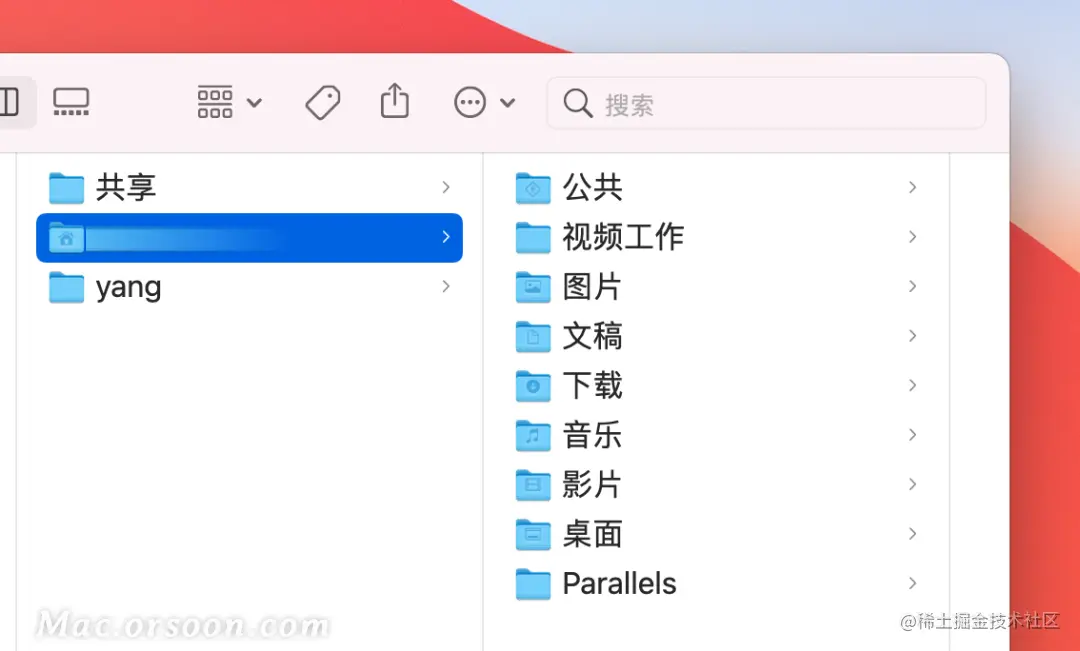This screenshot has height=651, width=1080.
Task: Select the Parallels folder name
Action: [x=619, y=584]
